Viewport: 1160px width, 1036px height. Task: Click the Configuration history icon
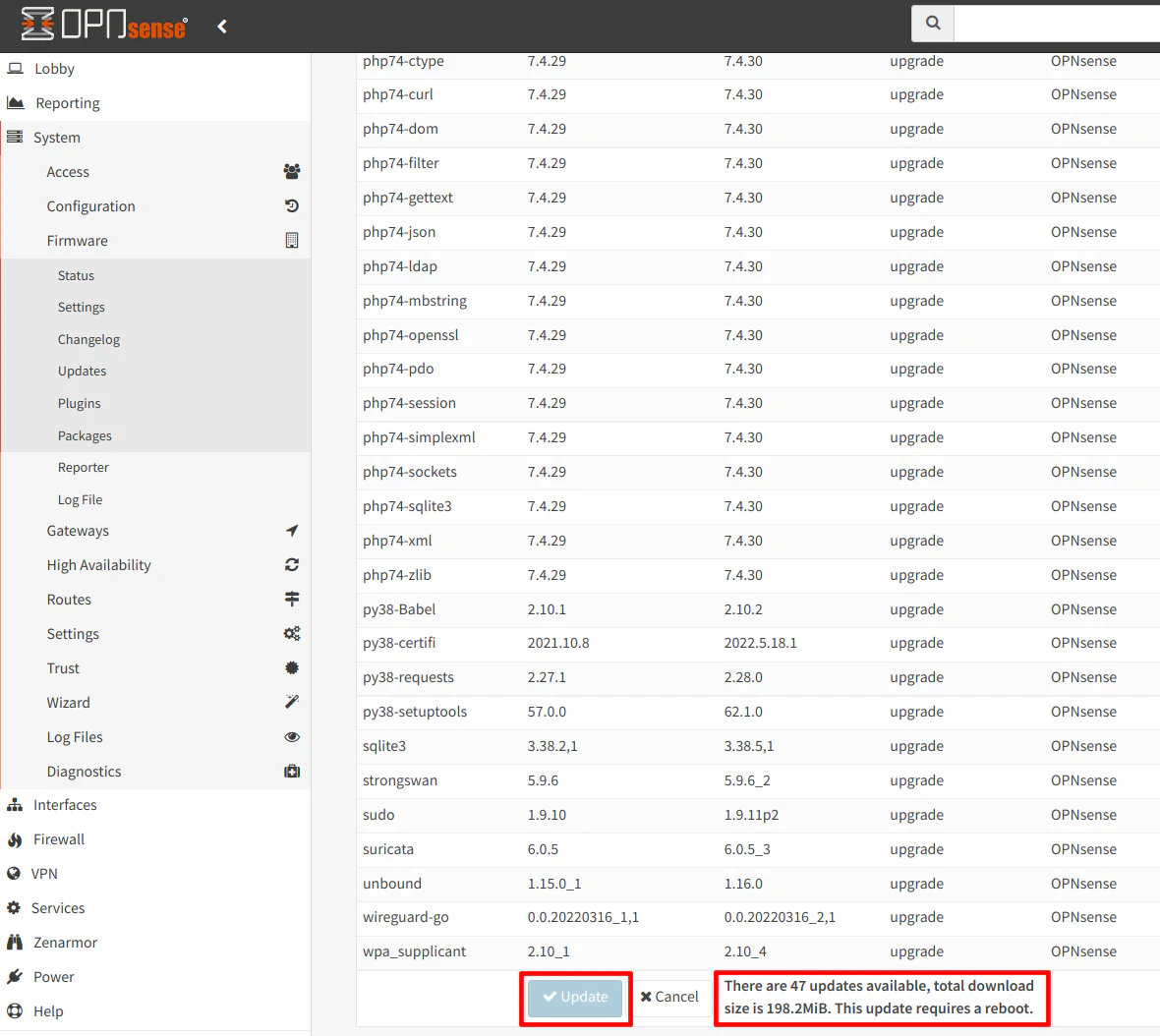pyautogui.click(x=292, y=206)
